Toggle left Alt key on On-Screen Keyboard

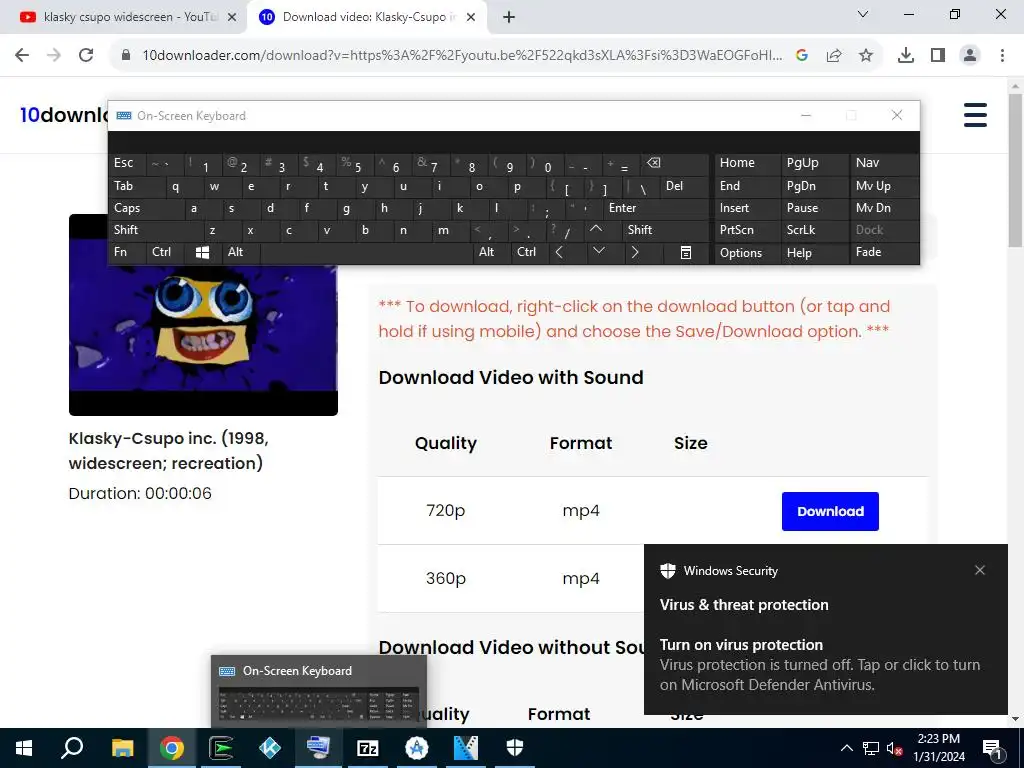coord(242,252)
